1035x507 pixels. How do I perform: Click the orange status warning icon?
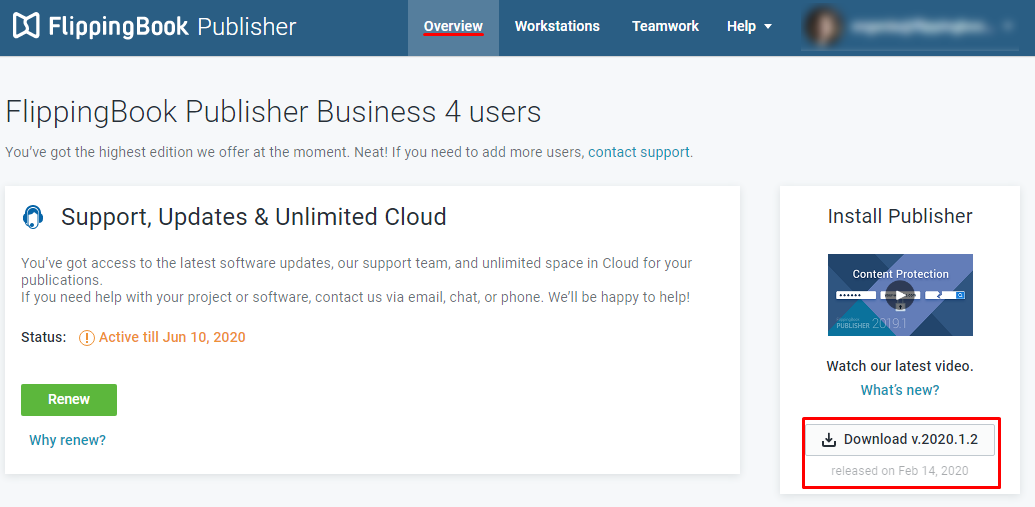point(87,338)
